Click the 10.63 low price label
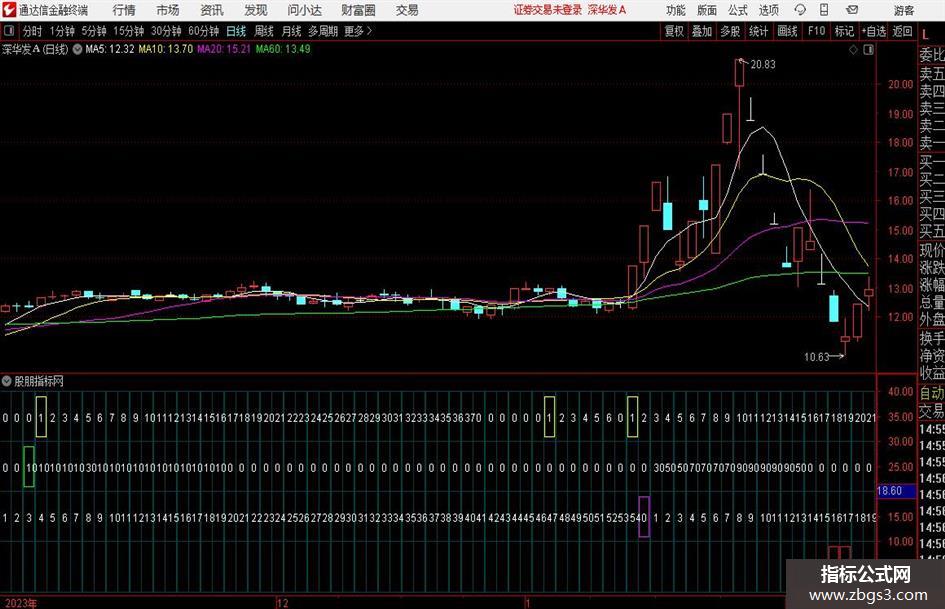Screen dimensions: 945x609 tap(817, 357)
